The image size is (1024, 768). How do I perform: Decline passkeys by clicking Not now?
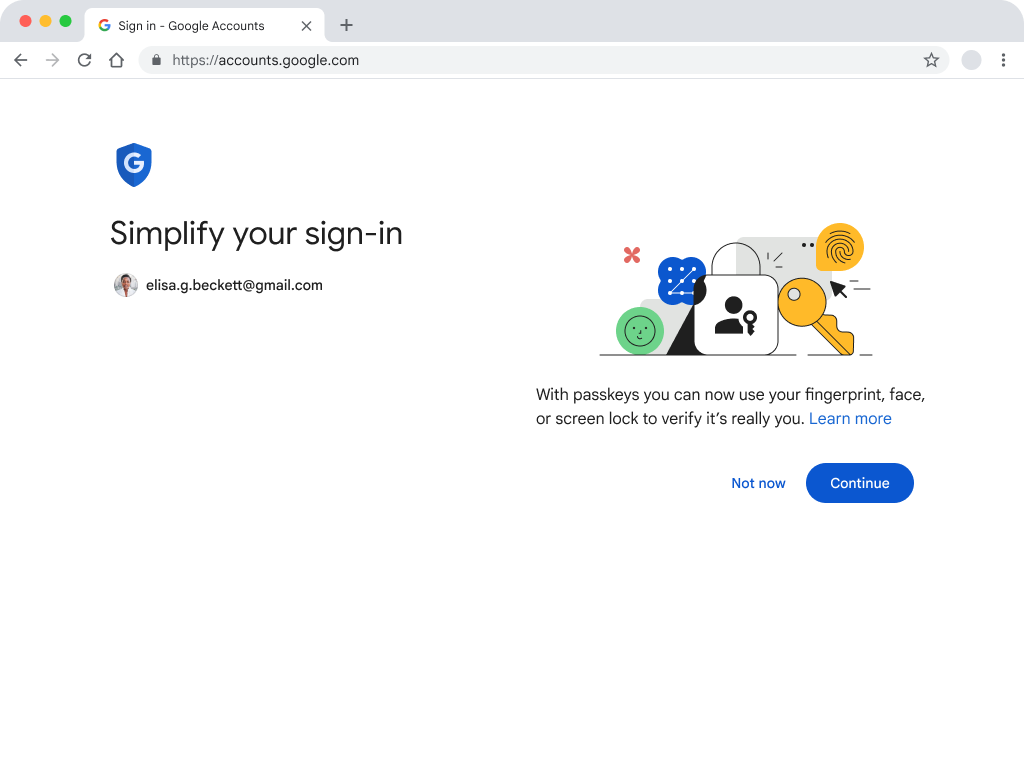758,483
